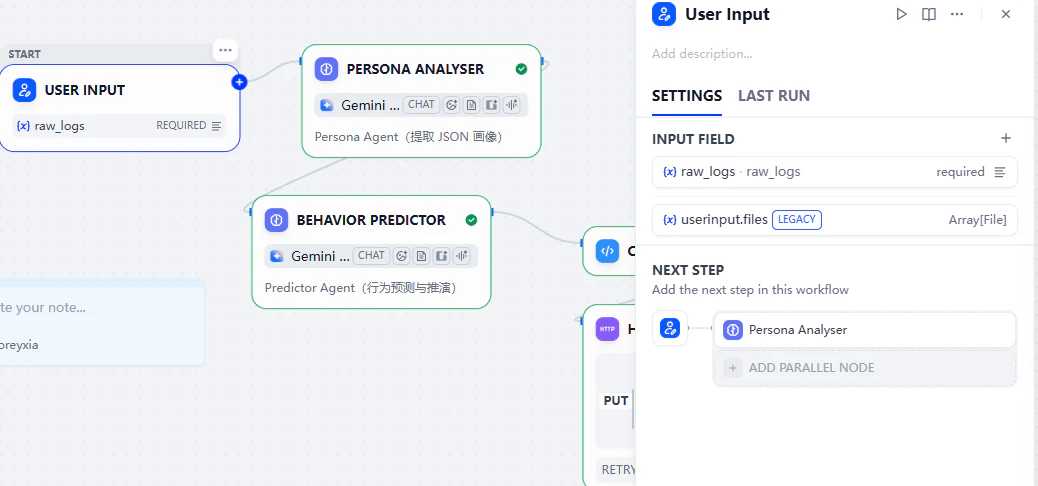Click the Legacy userinput.files variable row

coord(834,220)
